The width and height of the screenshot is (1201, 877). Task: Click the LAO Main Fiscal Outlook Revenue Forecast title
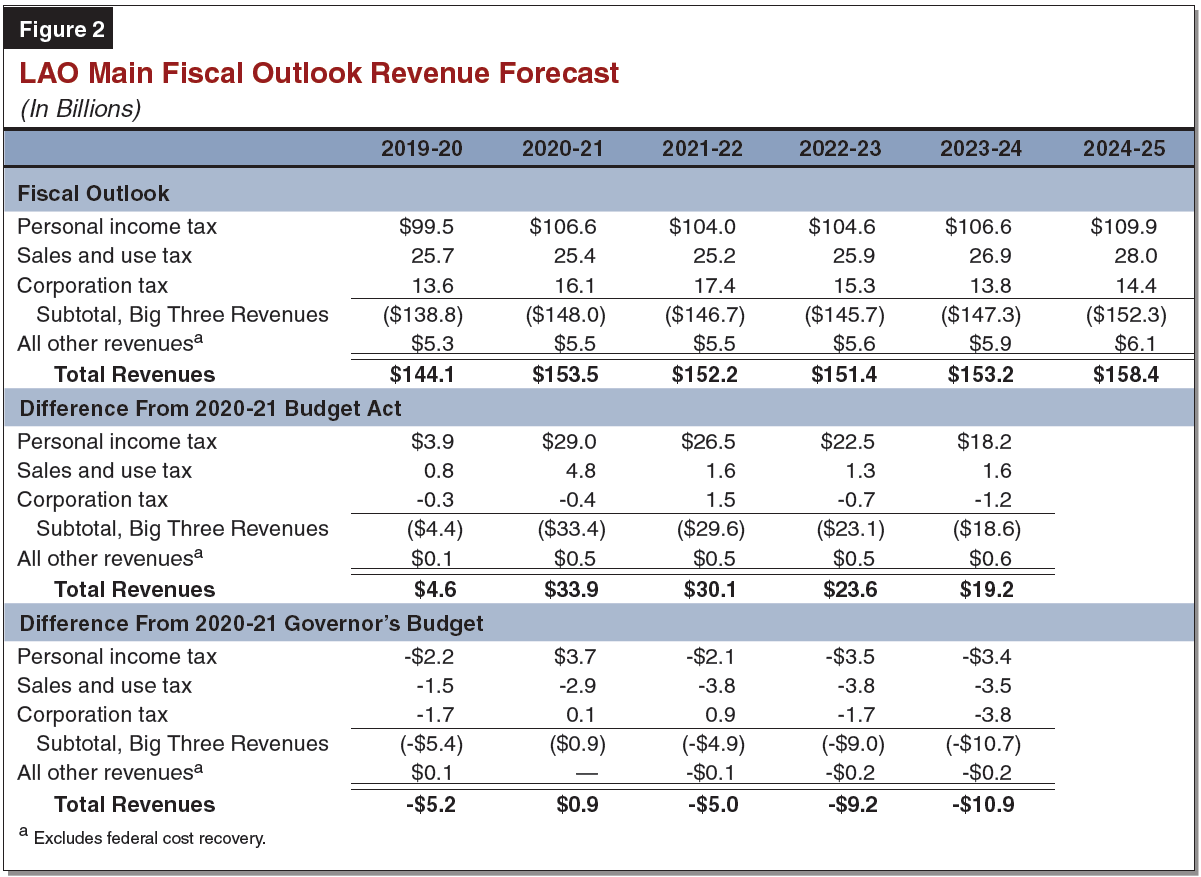(319, 73)
